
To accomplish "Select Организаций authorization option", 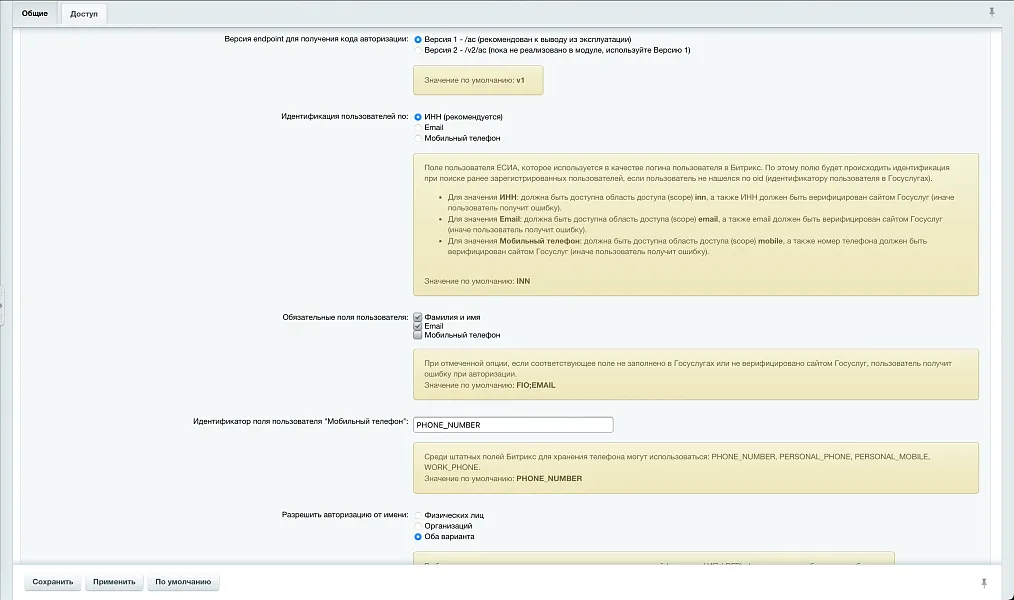I will pyautogui.click(x=416, y=524).
